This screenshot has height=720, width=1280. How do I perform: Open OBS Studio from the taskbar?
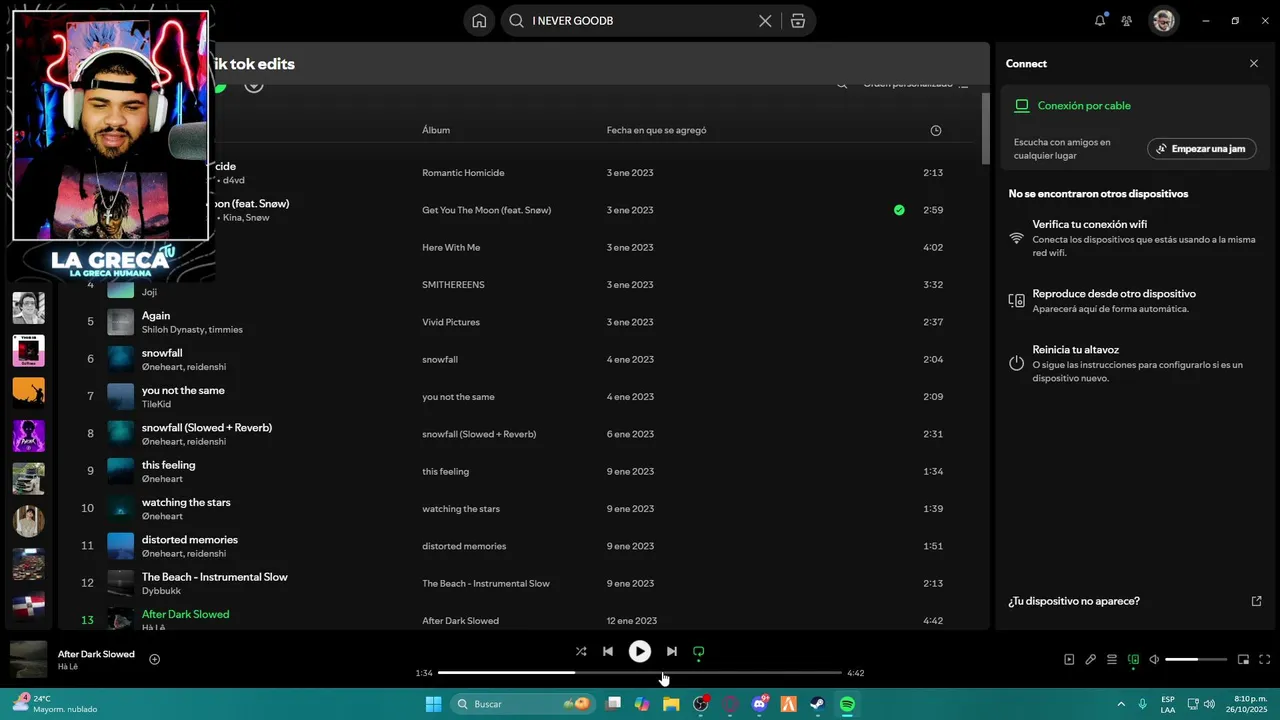pyautogui.click(x=701, y=704)
